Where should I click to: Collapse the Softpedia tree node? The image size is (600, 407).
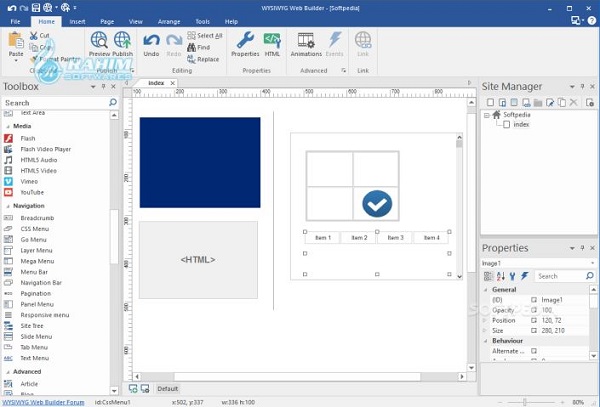pyautogui.click(x=487, y=115)
